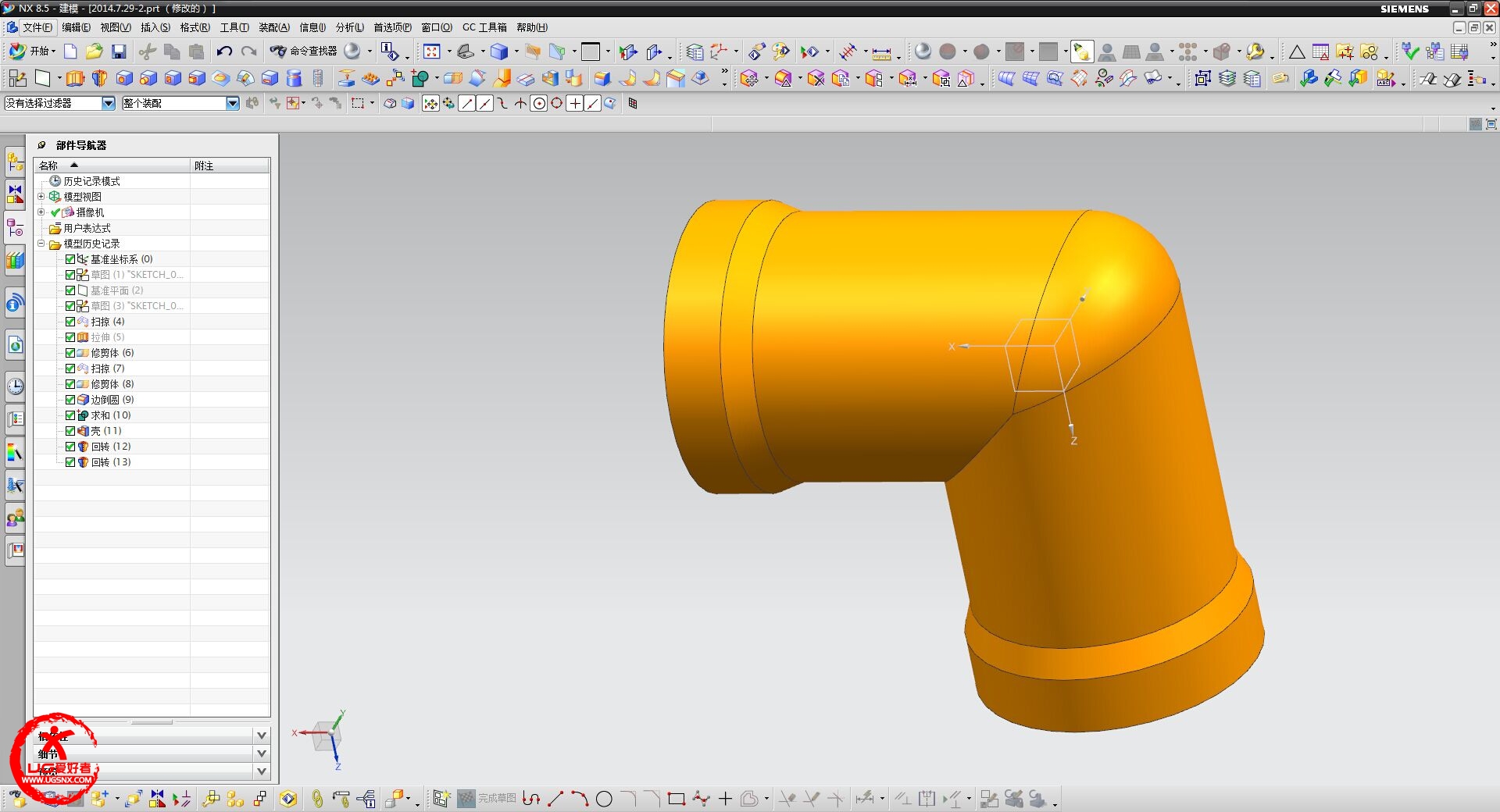The width and height of the screenshot is (1500, 812).
Task: Open the 开始 start dropdown
Action: pos(32,52)
